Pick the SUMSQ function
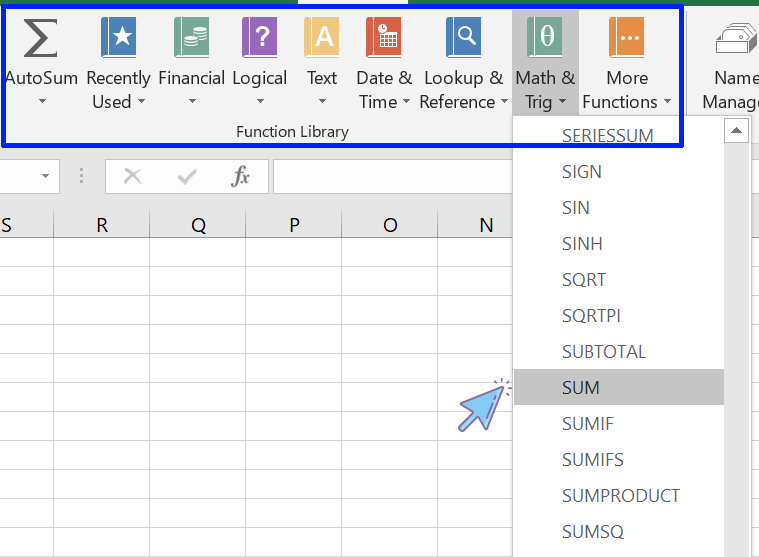Image resolution: width=759 pixels, height=557 pixels. 619,532
